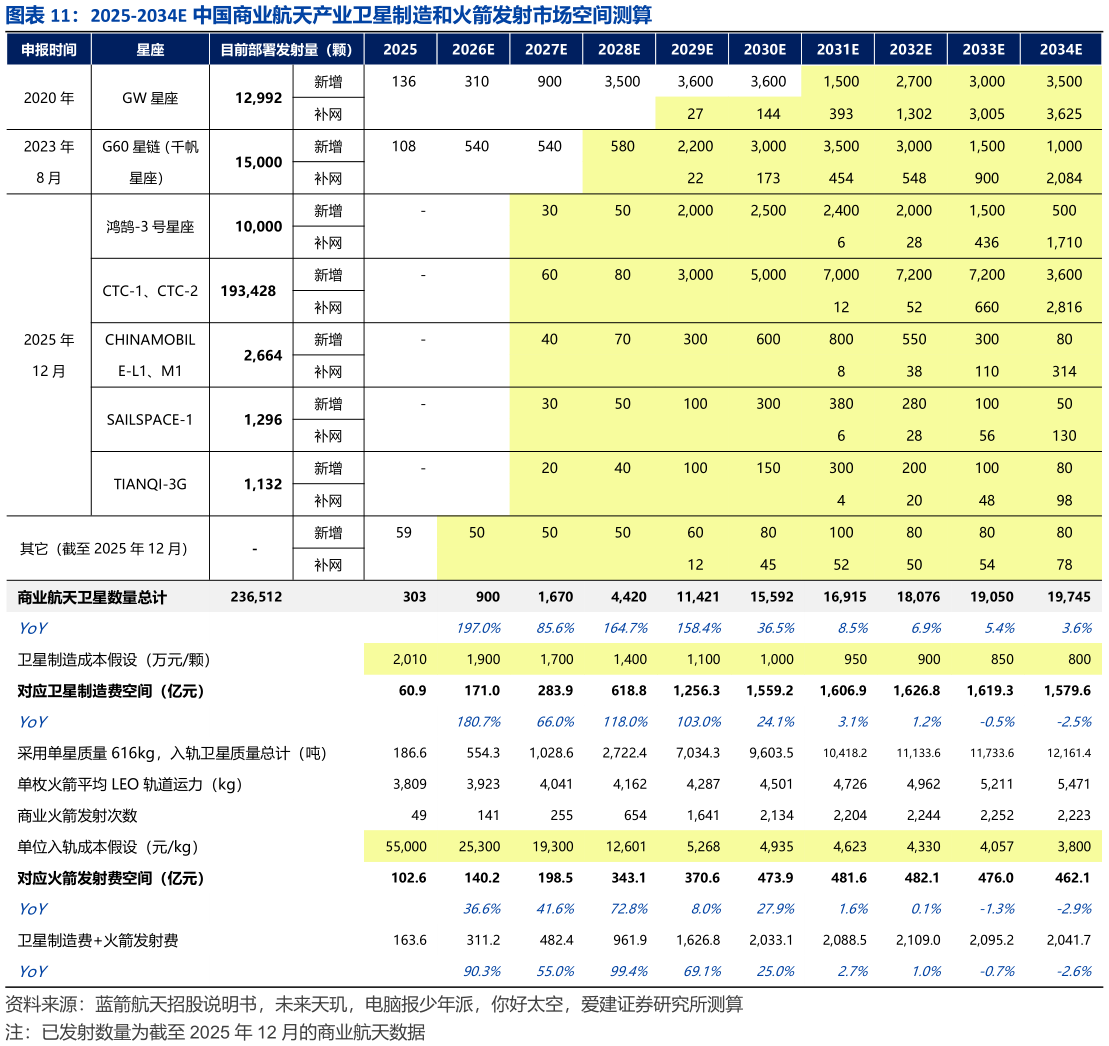This screenshot has width=1109, height=1046.
Task: Click the 申报时间 column header
Action: 48,49
